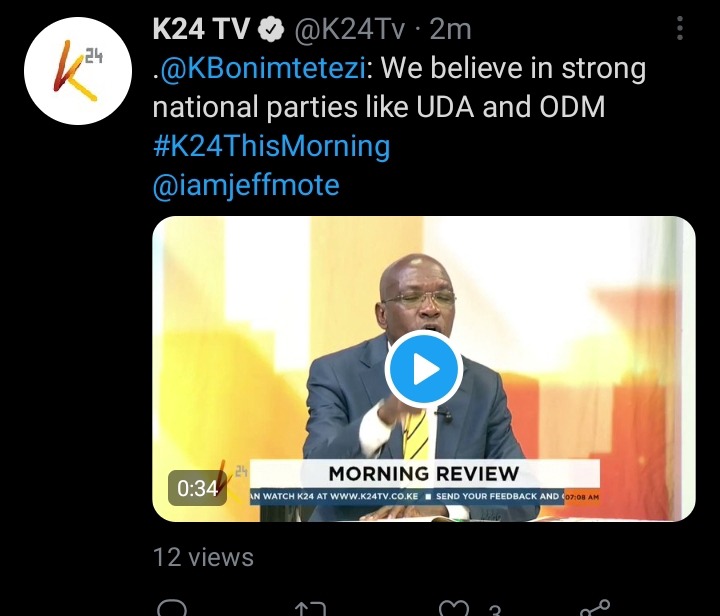Open the share icon for this tweet
Viewport: 720px width, 616px height.
(595, 608)
